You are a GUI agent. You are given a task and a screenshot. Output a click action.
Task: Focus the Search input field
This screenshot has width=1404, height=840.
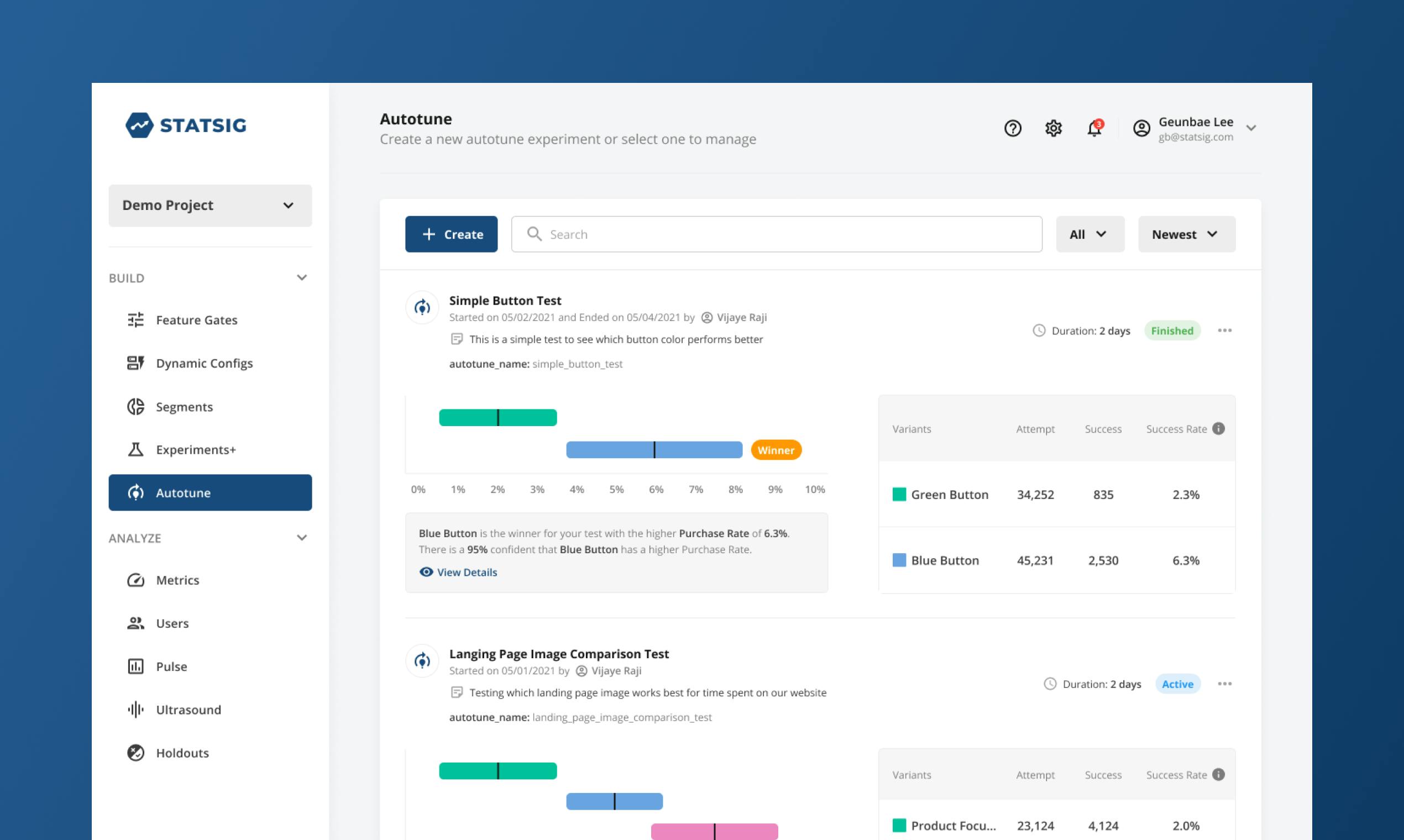[776, 234]
